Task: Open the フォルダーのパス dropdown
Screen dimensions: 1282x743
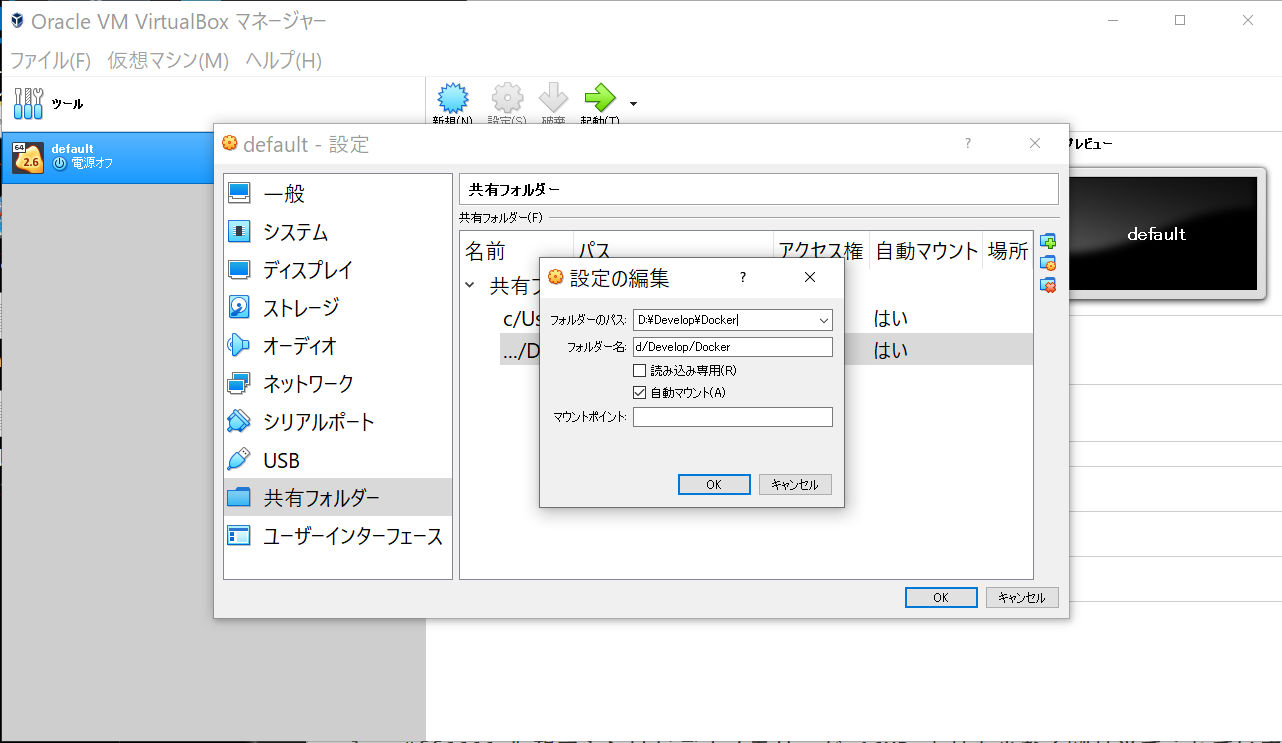Action: coord(823,320)
